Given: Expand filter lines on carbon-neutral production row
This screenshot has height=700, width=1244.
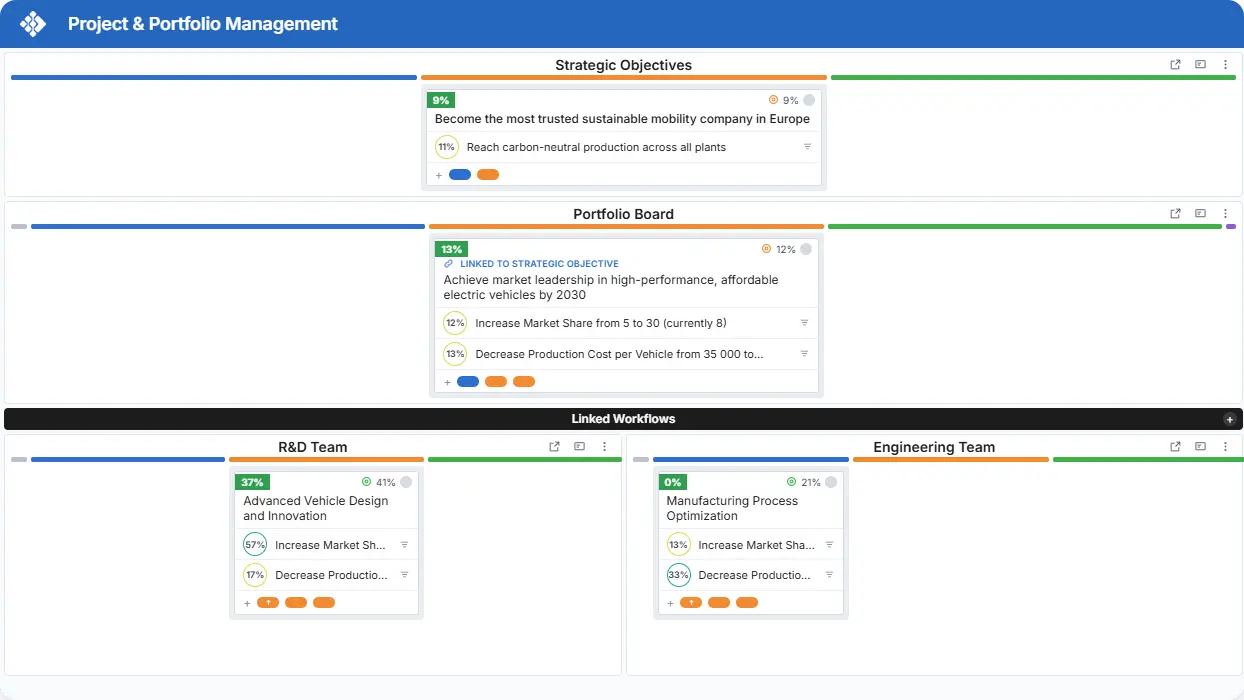Looking at the screenshot, I should (x=808, y=147).
